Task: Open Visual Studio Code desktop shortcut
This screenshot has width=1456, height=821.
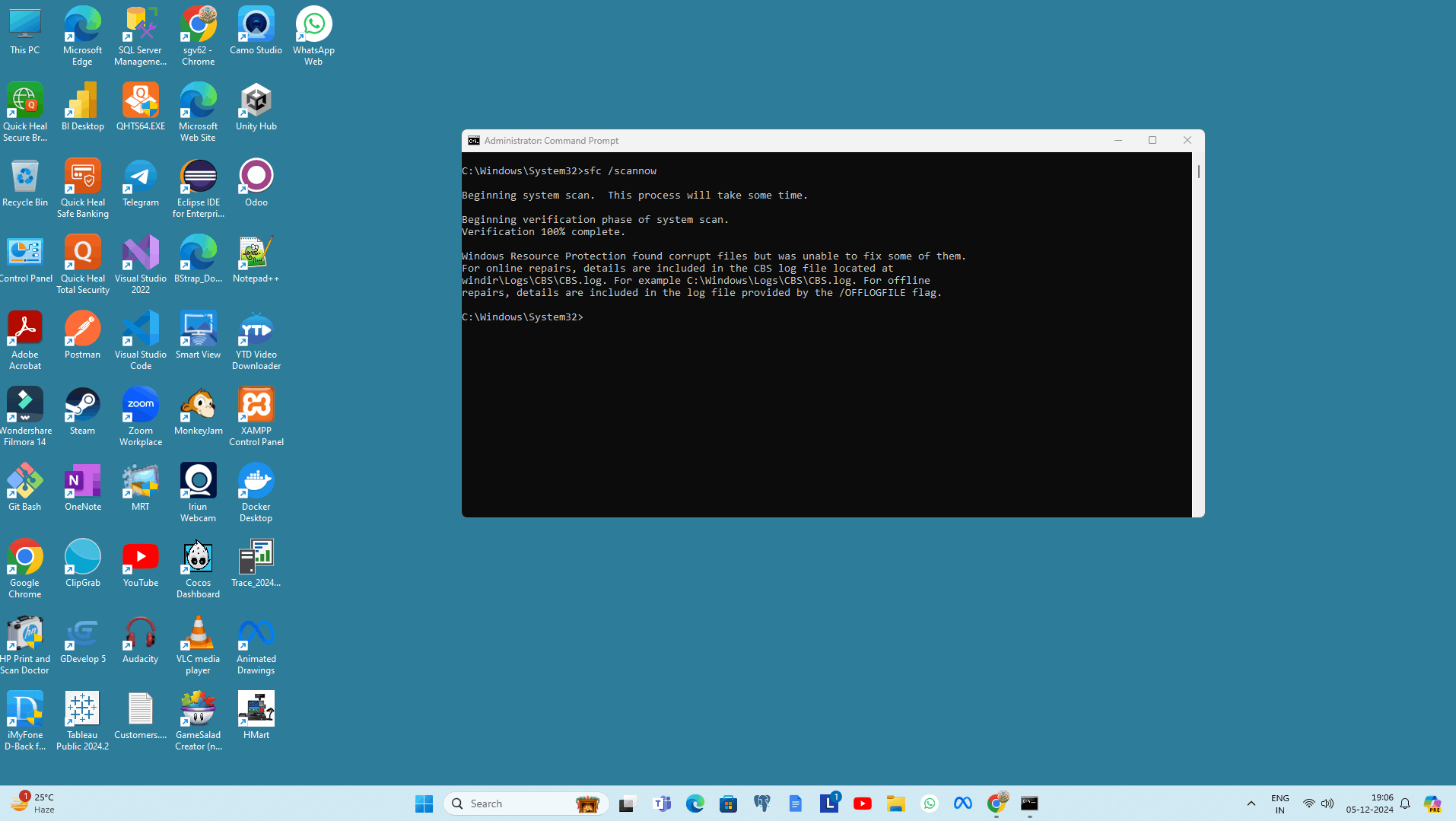Action: (x=141, y=340)
